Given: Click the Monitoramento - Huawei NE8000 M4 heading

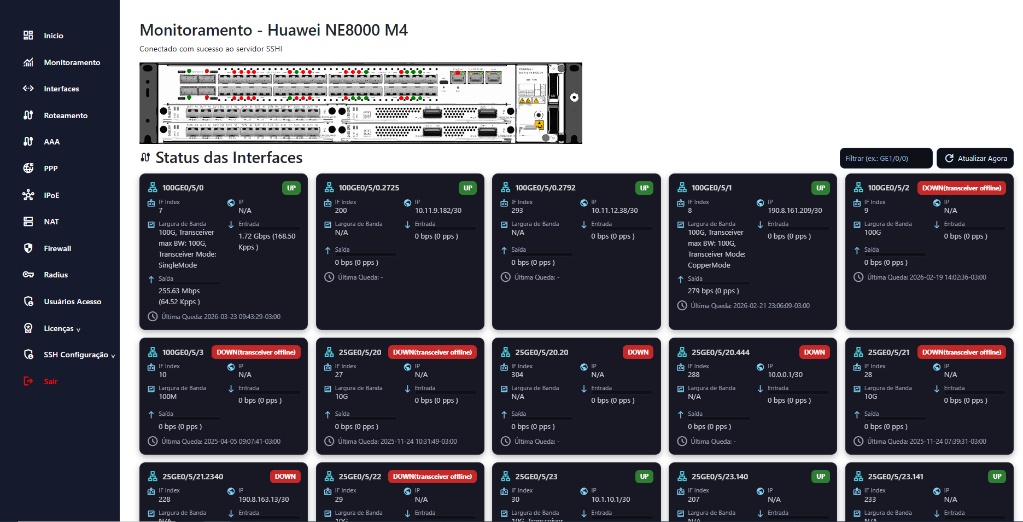Looking at the screenshot, I should [274, 30].
